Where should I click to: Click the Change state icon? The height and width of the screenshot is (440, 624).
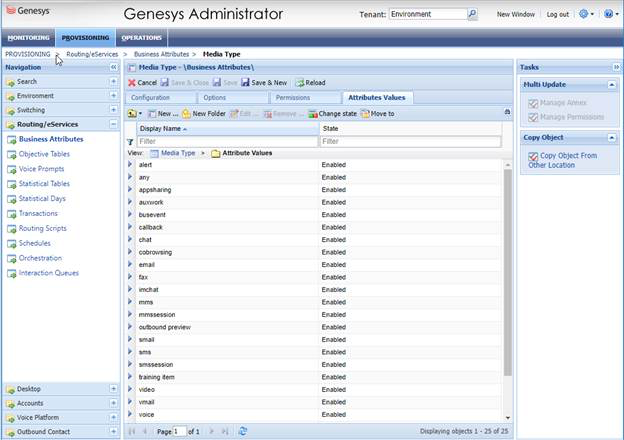pos(312,114)
